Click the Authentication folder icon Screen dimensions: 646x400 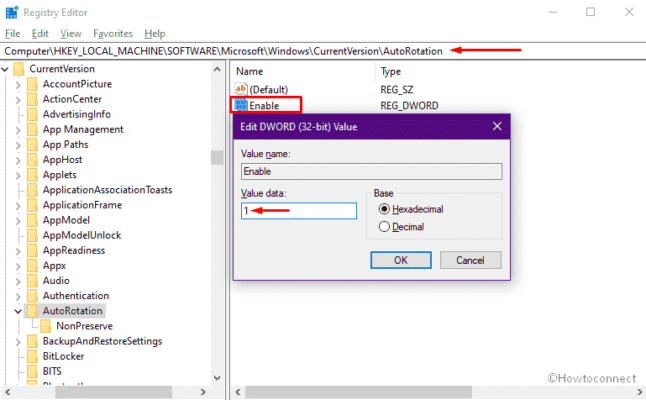(32, 296)
